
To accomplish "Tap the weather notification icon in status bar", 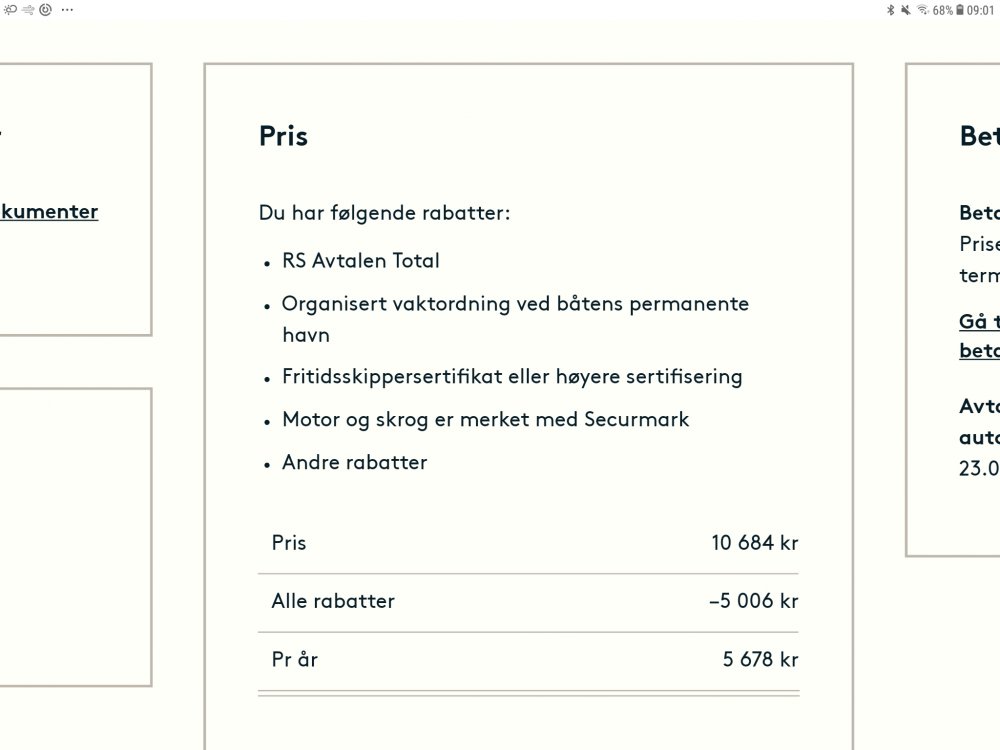I will point(10,10).
